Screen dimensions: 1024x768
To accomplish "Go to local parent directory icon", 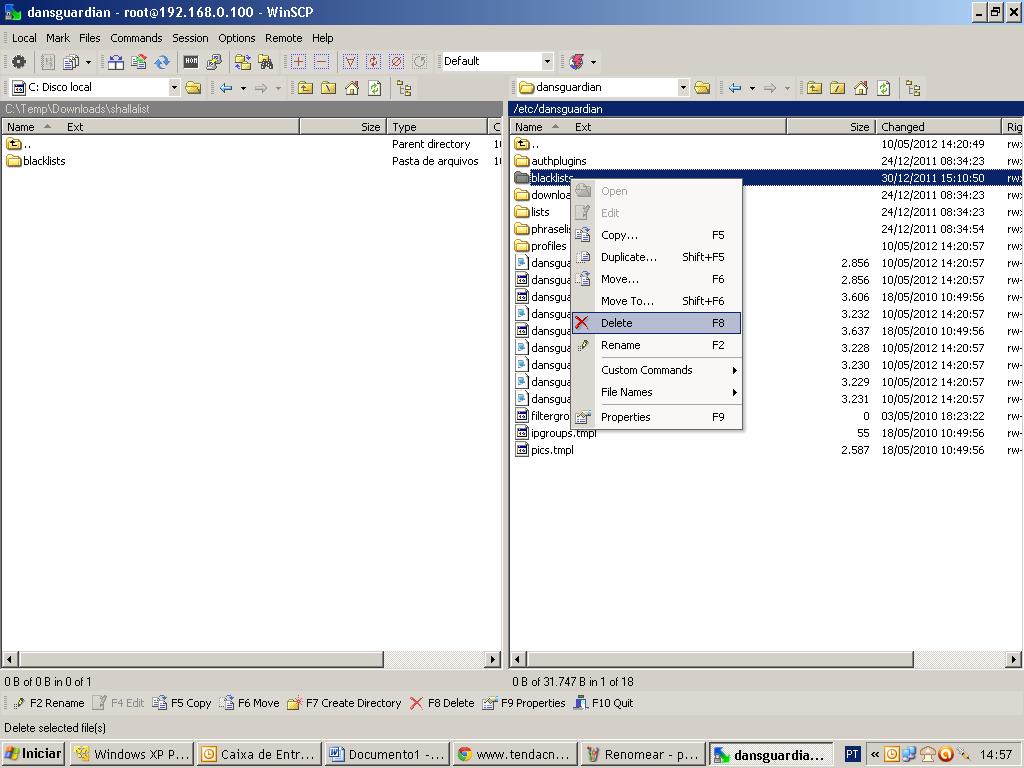I will tap(305, 88).
